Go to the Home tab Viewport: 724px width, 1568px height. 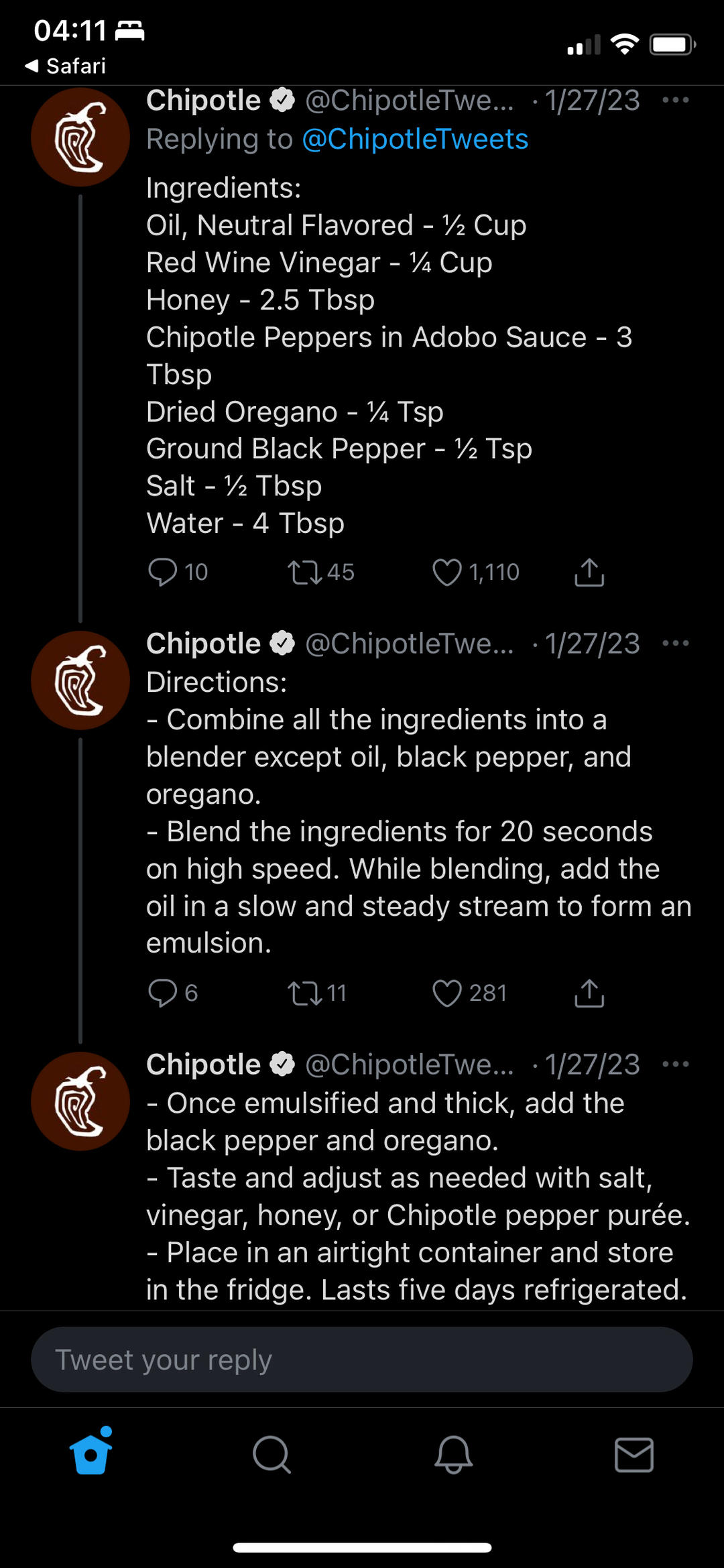click(x=90, y=1453)
